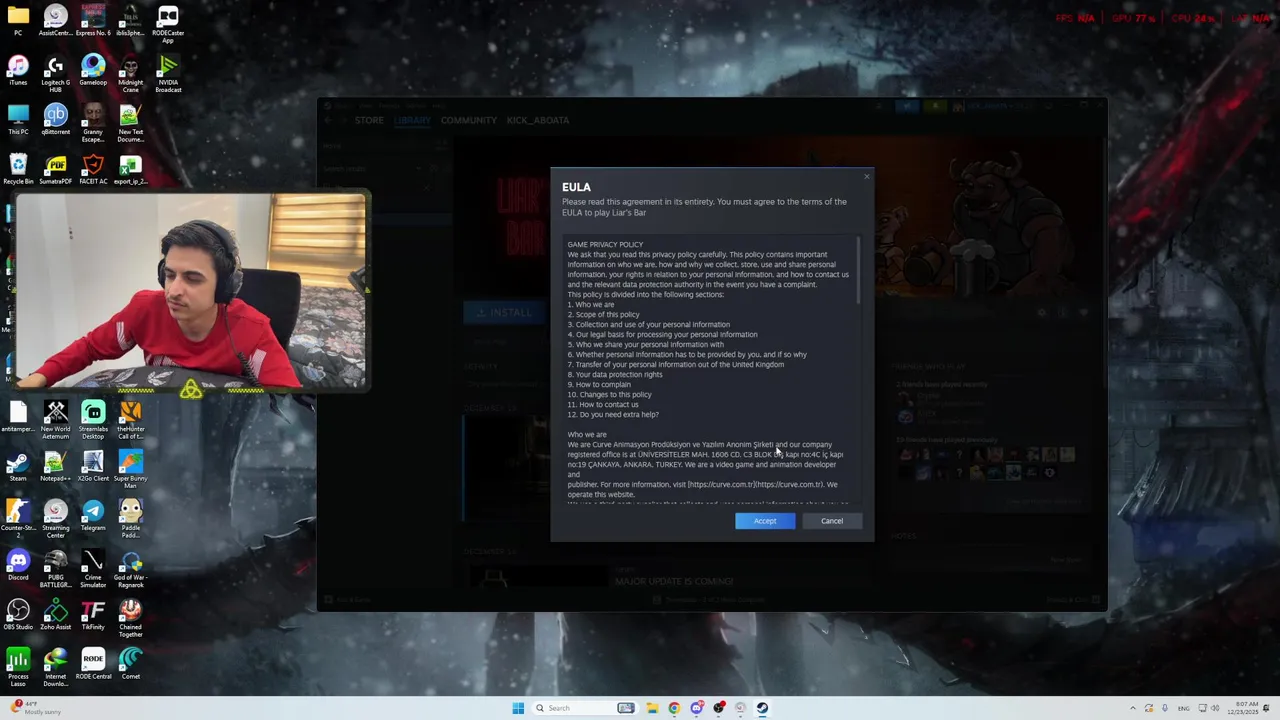
Task: Launch New World Aeternum shortcut
Action: coord(55,420)
